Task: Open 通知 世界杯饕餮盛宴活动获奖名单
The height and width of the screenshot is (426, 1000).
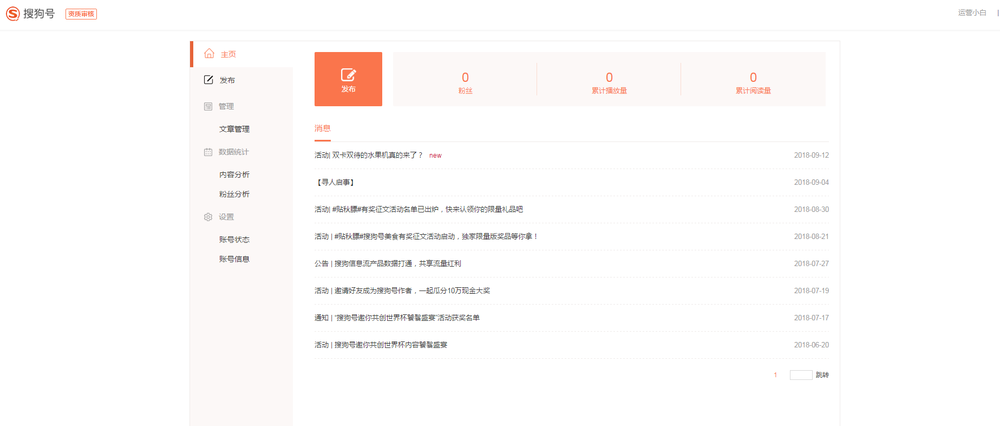Action: [397, 318]
